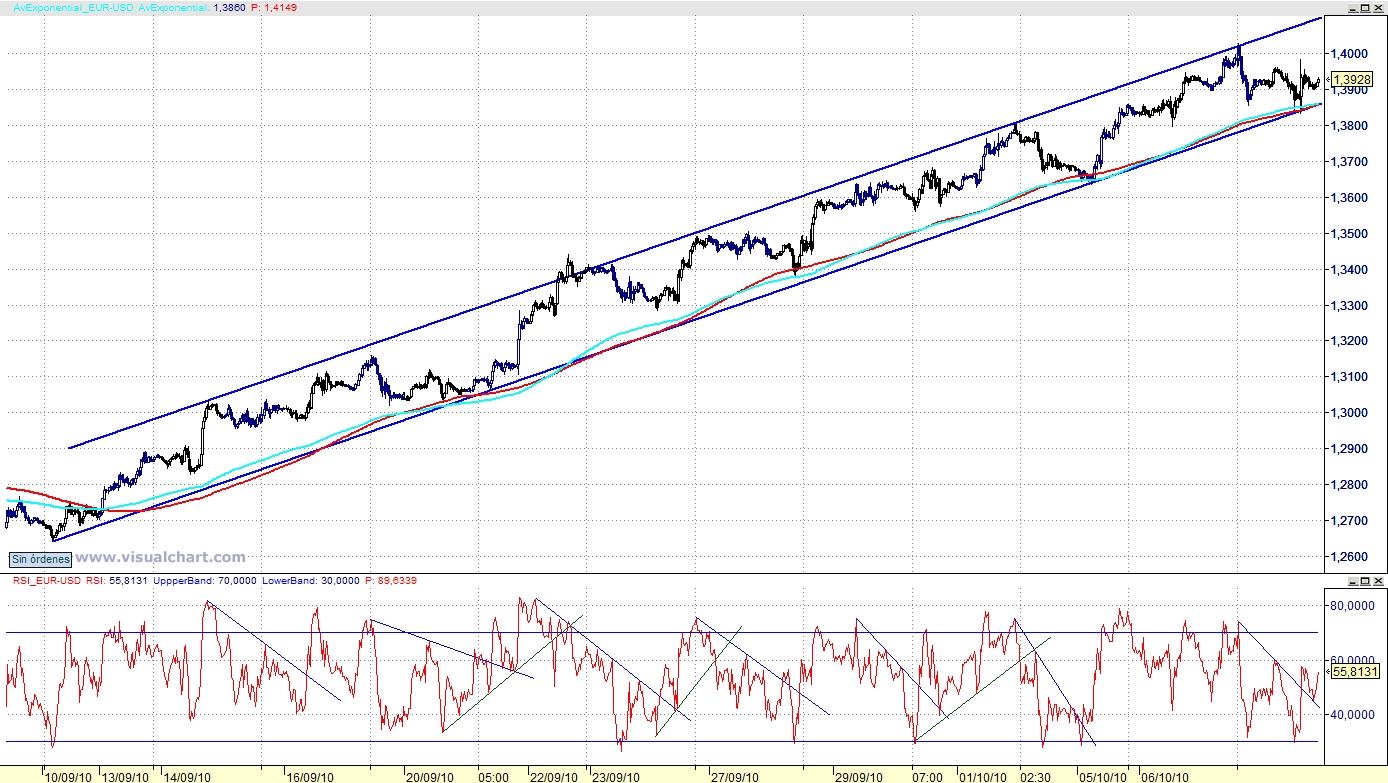This screenshot has width=1388, height=783.
Task: Click the 'UppperBand: 70,0000' label
Action: 206,580
